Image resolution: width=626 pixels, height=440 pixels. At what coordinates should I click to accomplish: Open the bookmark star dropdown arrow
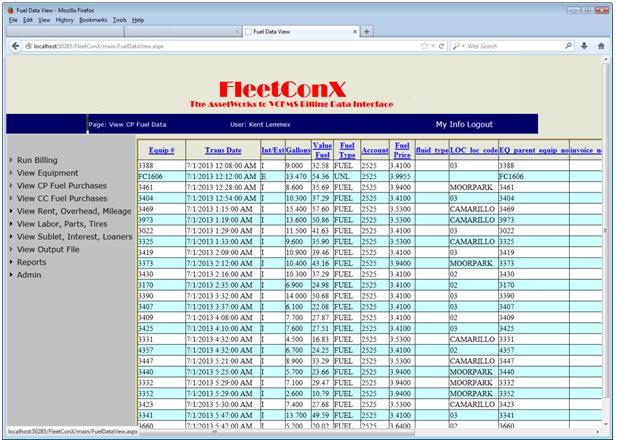click(433, 46)
